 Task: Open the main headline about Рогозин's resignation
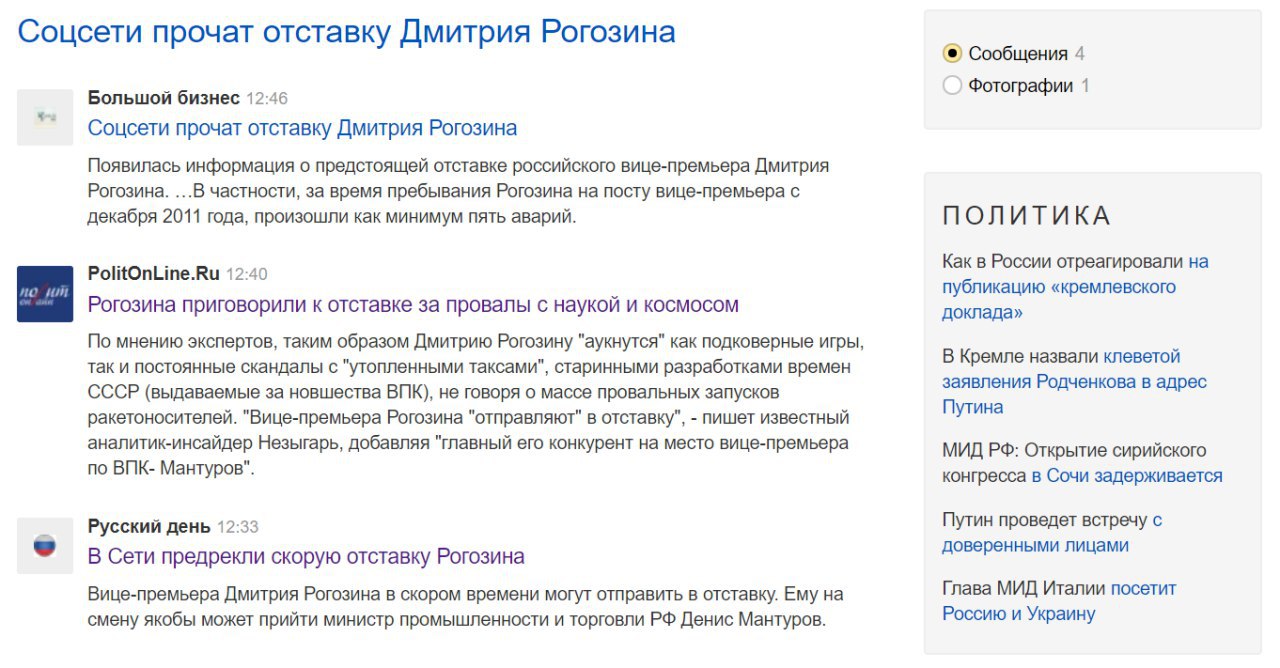(346, 32)
